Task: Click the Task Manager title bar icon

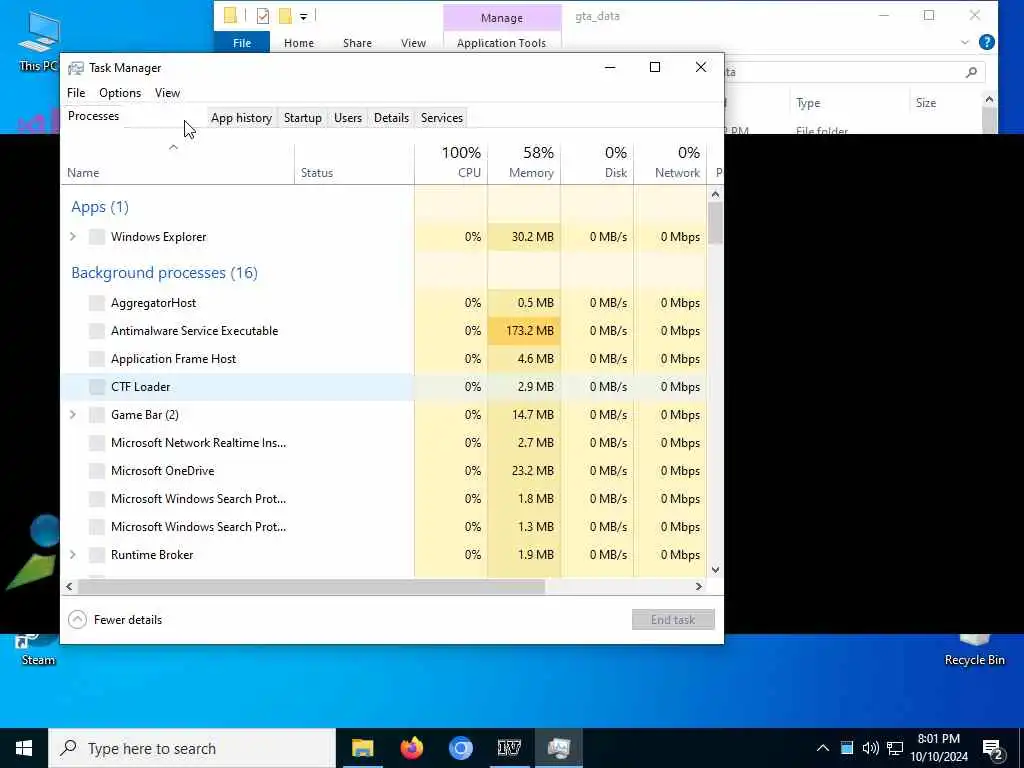Action: pyautogui.click(x=76, y=68)
